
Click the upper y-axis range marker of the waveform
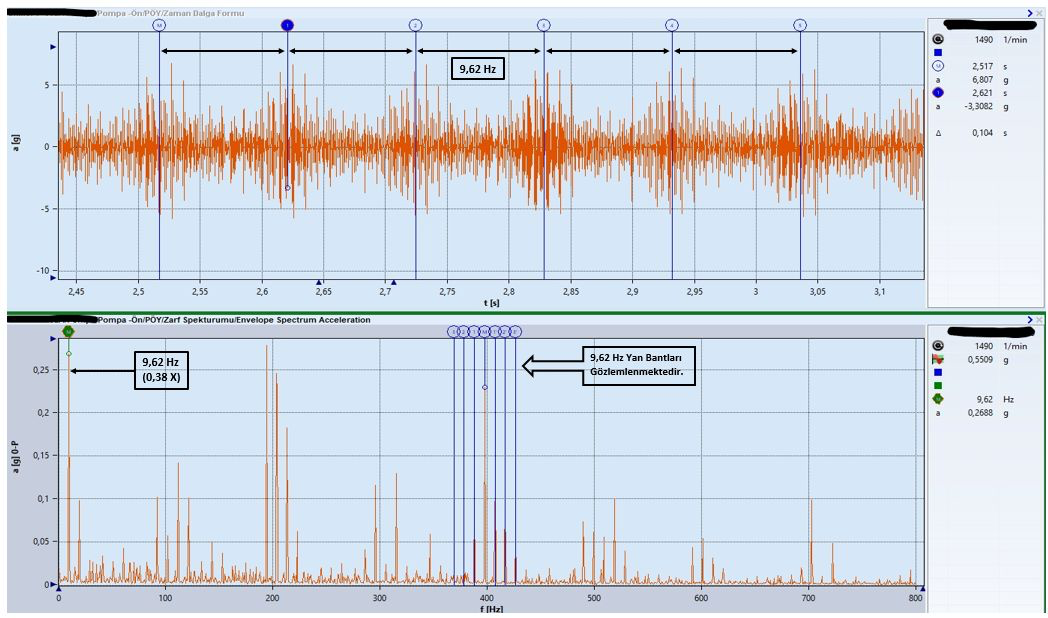coord(53,47)
